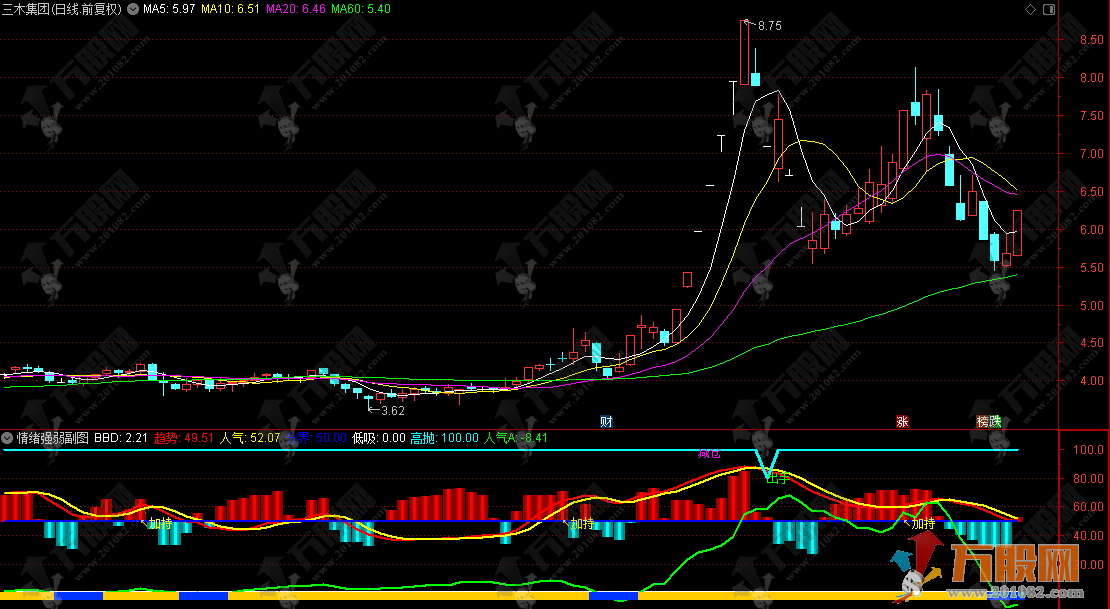Select the yellow MA10 indicator label
Image resolution: width=1110 pixels, height=609 pixels.
230,9
